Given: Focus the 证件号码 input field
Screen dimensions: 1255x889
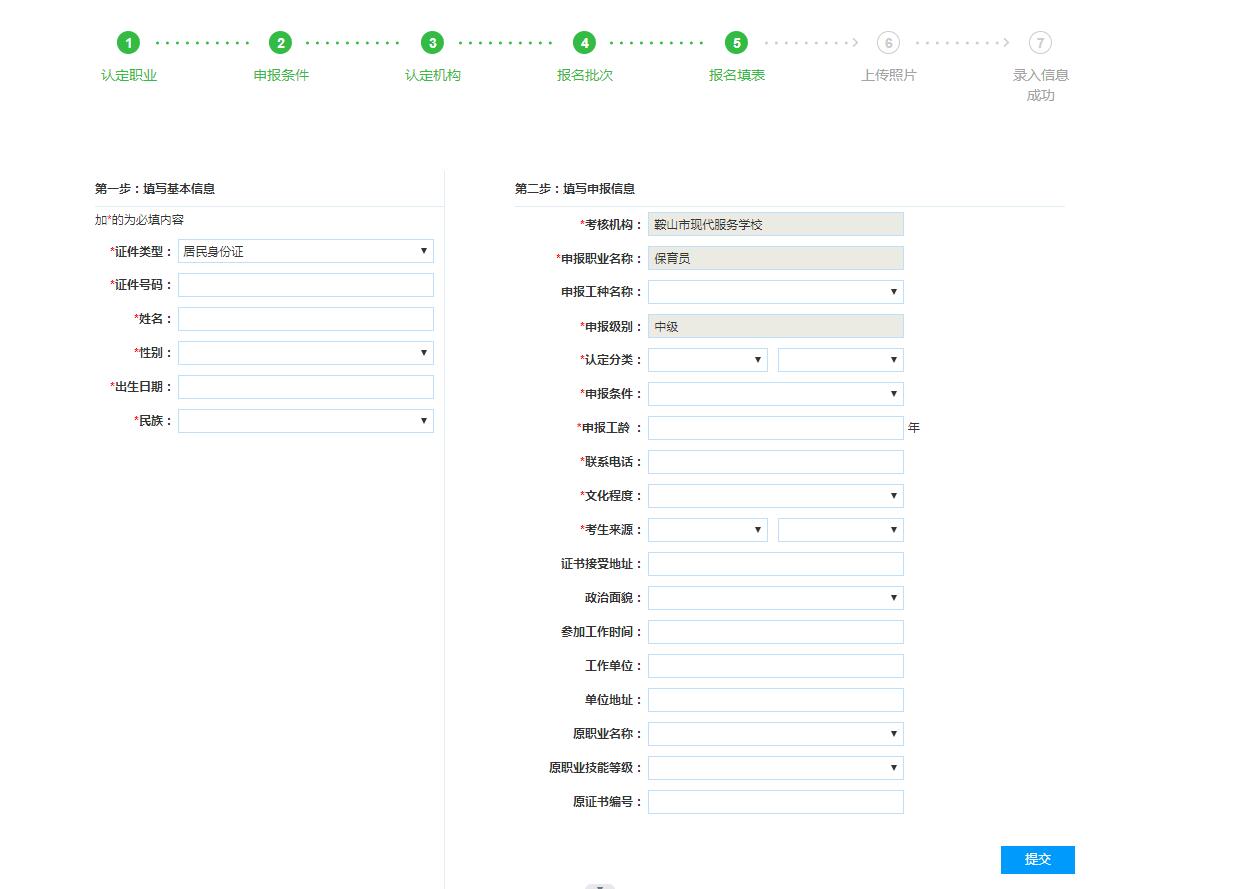Looking at the screenshot, I should [306, 285].
